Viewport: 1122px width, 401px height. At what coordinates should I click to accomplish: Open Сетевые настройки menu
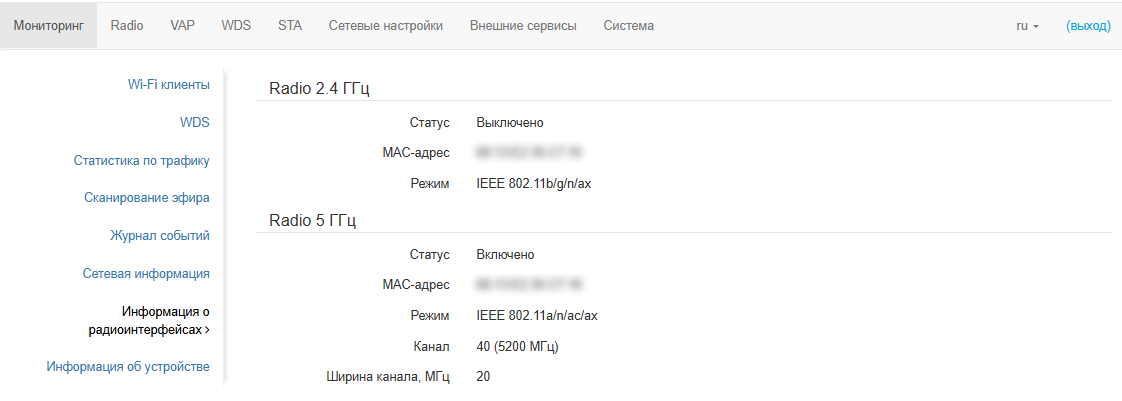385,26
